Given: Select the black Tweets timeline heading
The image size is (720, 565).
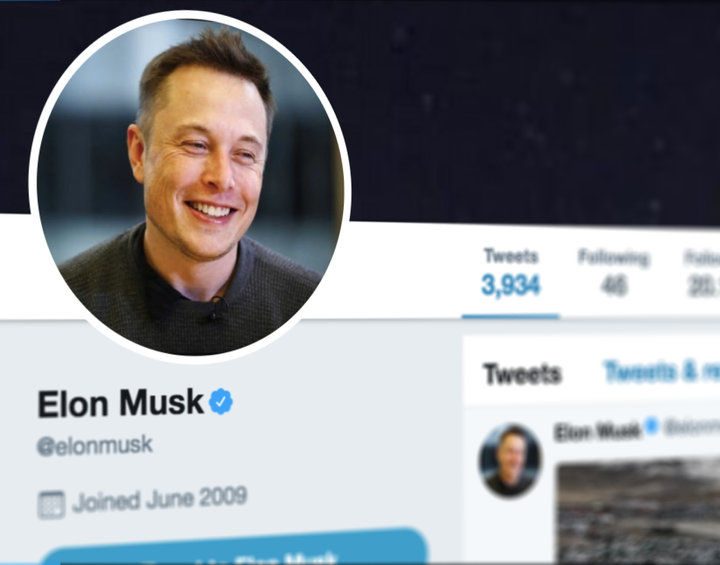Looking at the screenshot, I should click(523, 373).
